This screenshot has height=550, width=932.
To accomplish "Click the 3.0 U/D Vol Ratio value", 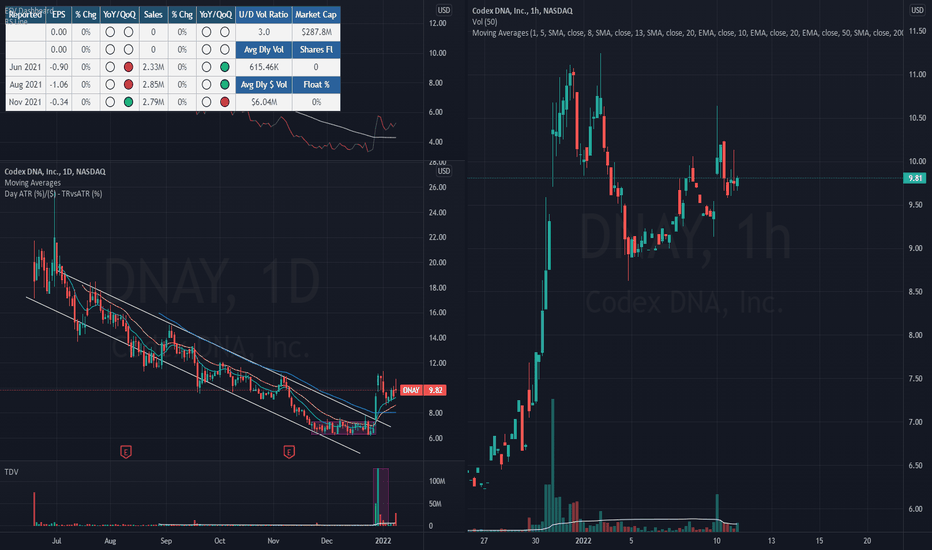I will pos(263,32).
